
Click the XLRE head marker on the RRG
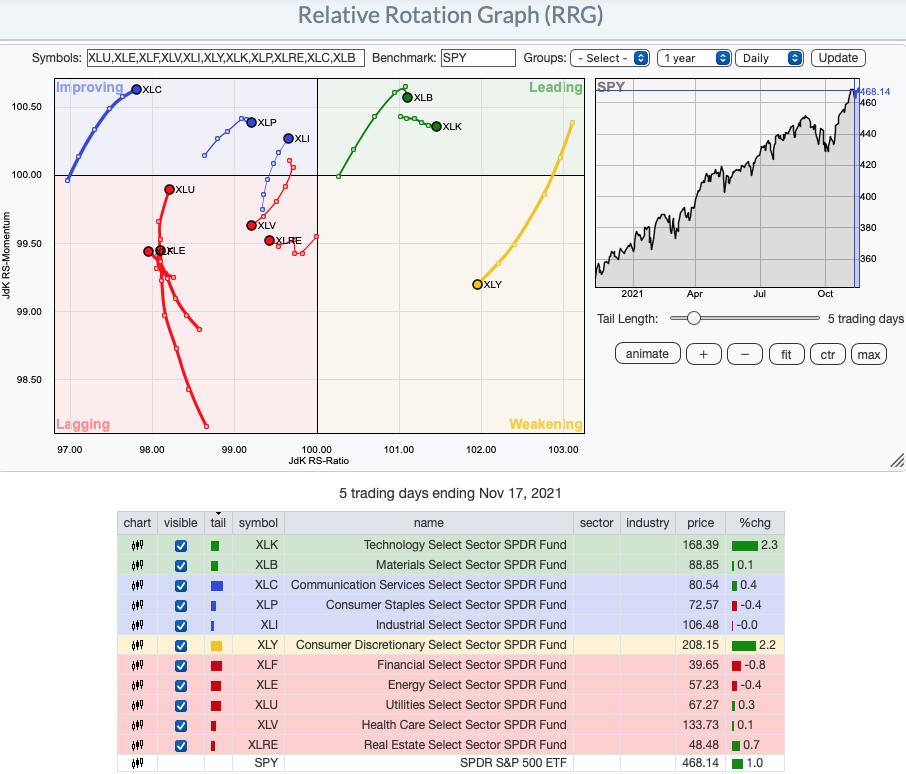[x=269, y=240]
